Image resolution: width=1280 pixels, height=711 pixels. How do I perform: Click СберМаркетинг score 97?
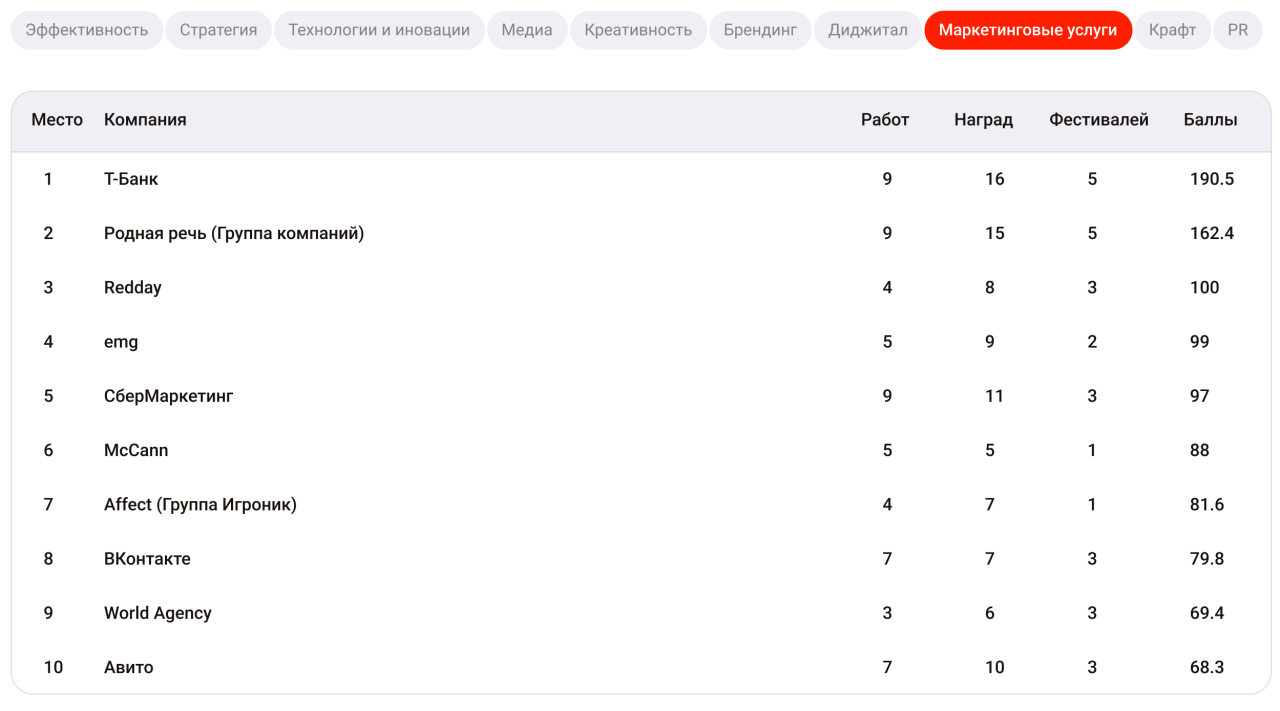pos(1200,396)
